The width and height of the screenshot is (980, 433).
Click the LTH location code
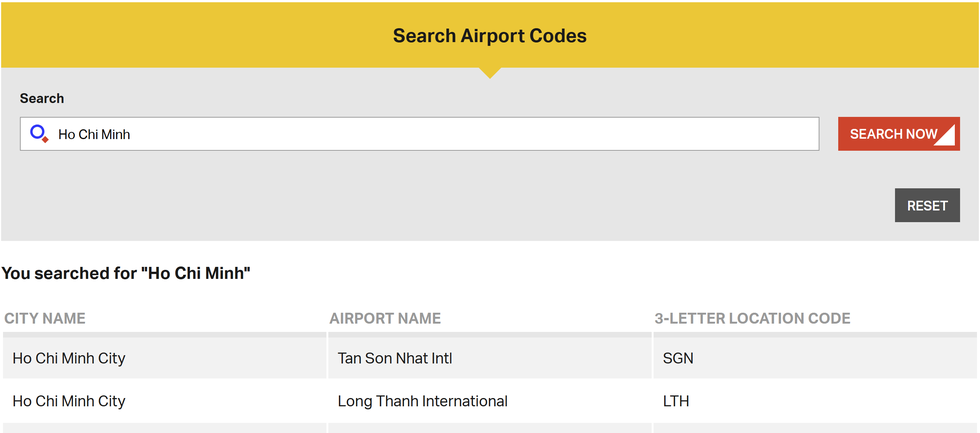point(676,401)
